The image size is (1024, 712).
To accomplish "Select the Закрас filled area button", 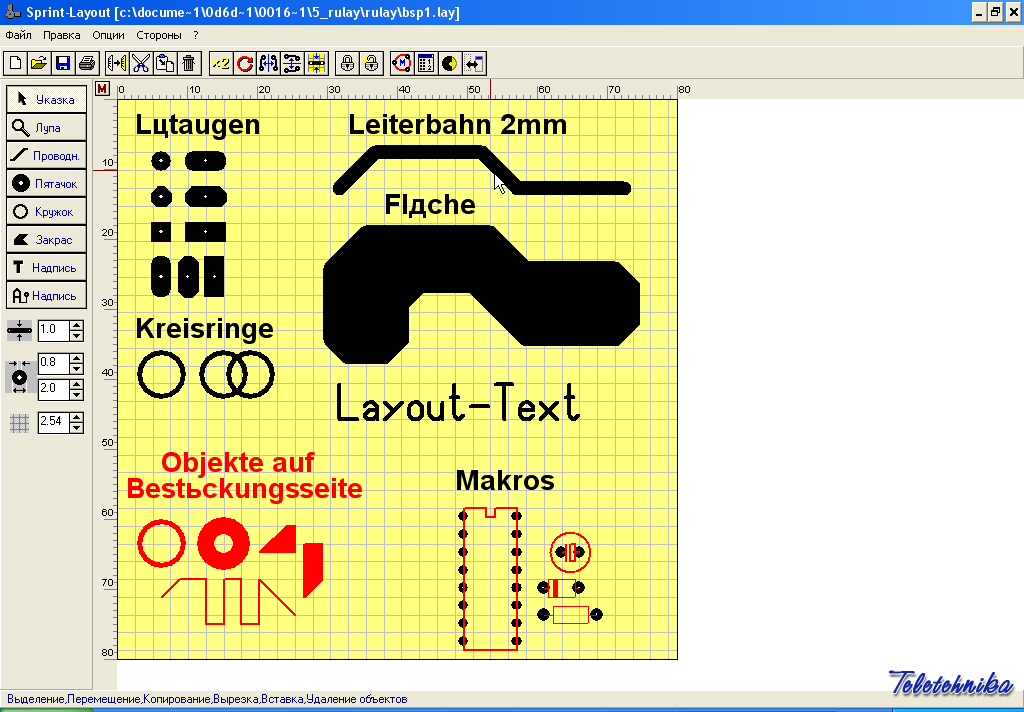I will pos(46,240).
